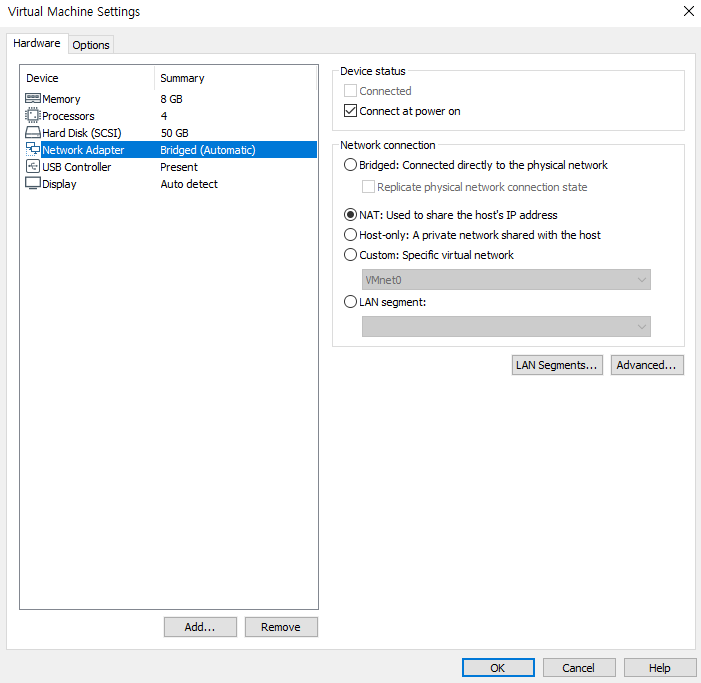The width and height of the screenshot is (701, 683).
Task: Remove the selected device
Action: click(281, 627)
